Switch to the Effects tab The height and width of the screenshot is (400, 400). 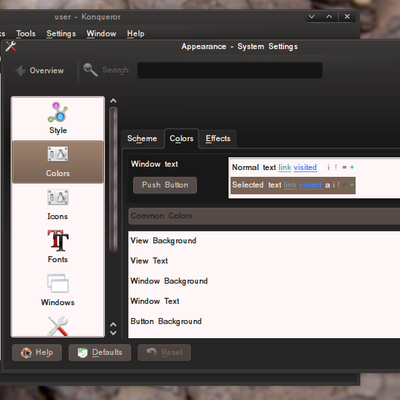coord(218,138)
